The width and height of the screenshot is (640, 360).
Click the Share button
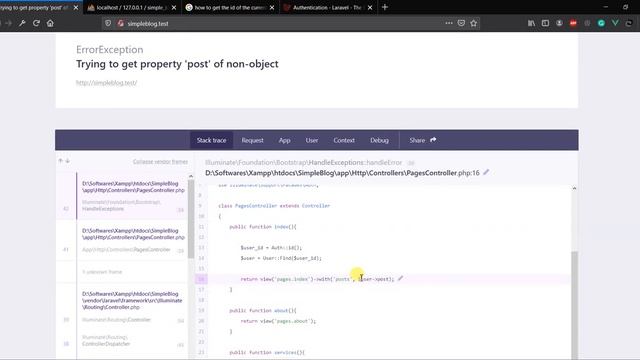click(423, 140)
